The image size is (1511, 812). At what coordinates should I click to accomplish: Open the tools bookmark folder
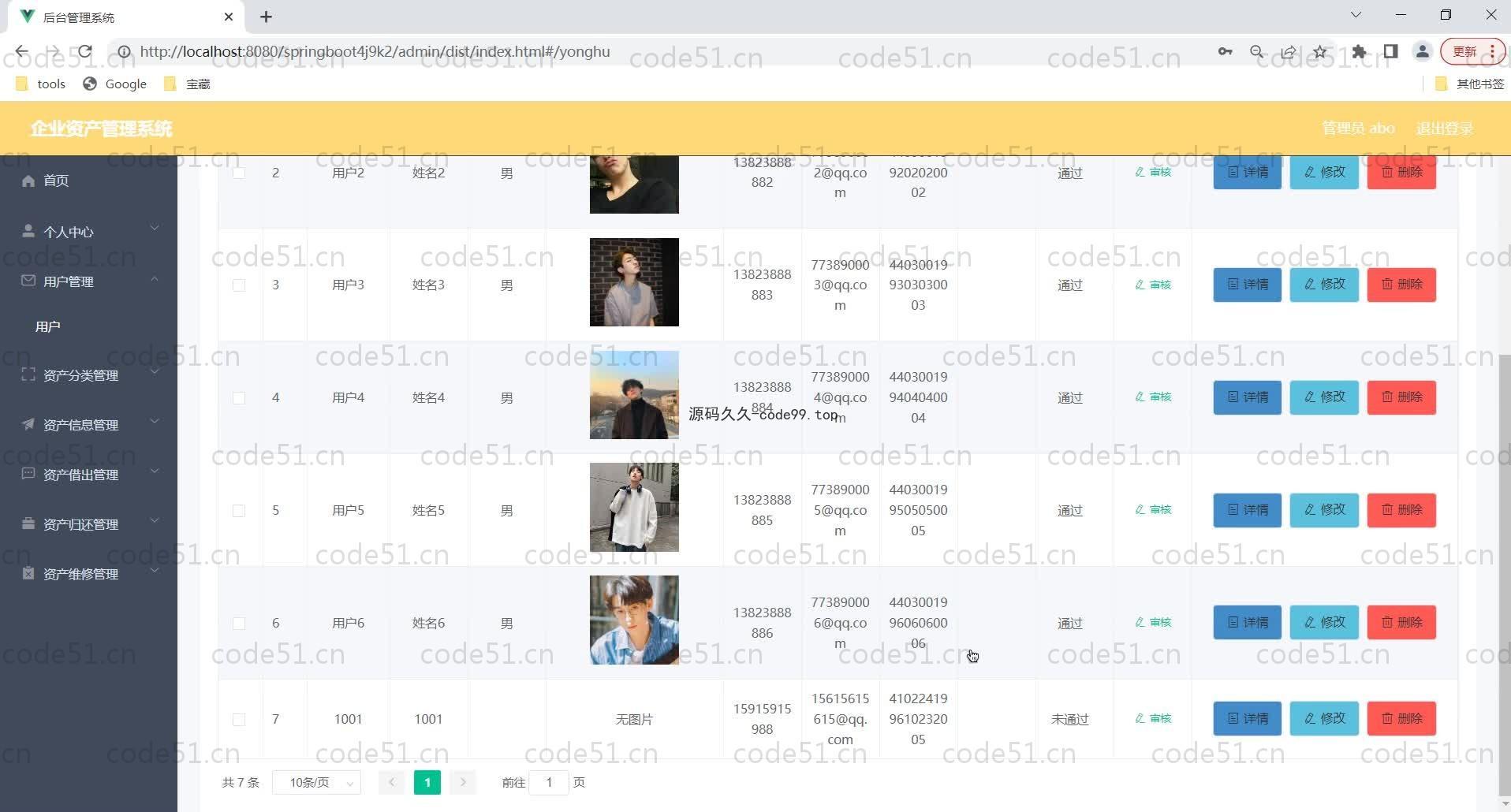coord(40,84)
